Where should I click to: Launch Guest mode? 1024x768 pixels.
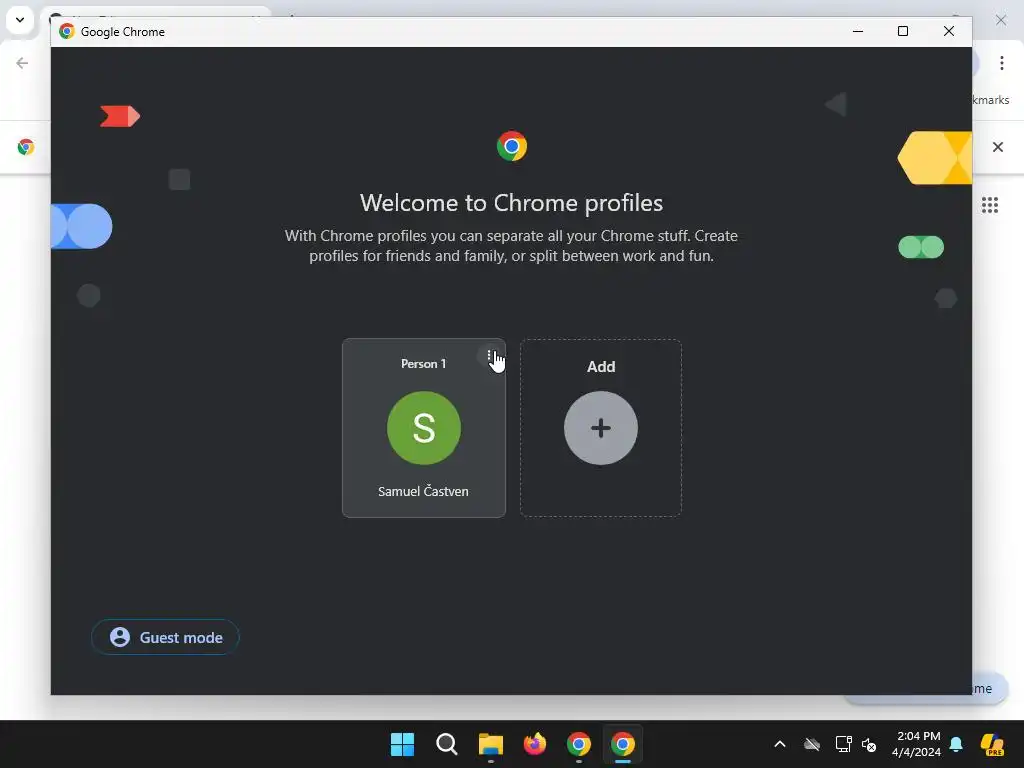click(165, 637)
